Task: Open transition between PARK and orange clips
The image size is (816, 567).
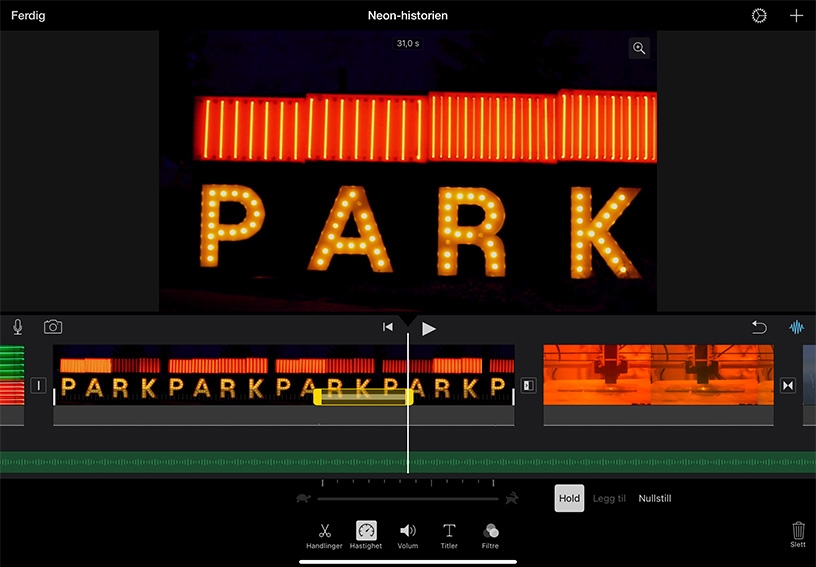Action: [x=528, y=385]
